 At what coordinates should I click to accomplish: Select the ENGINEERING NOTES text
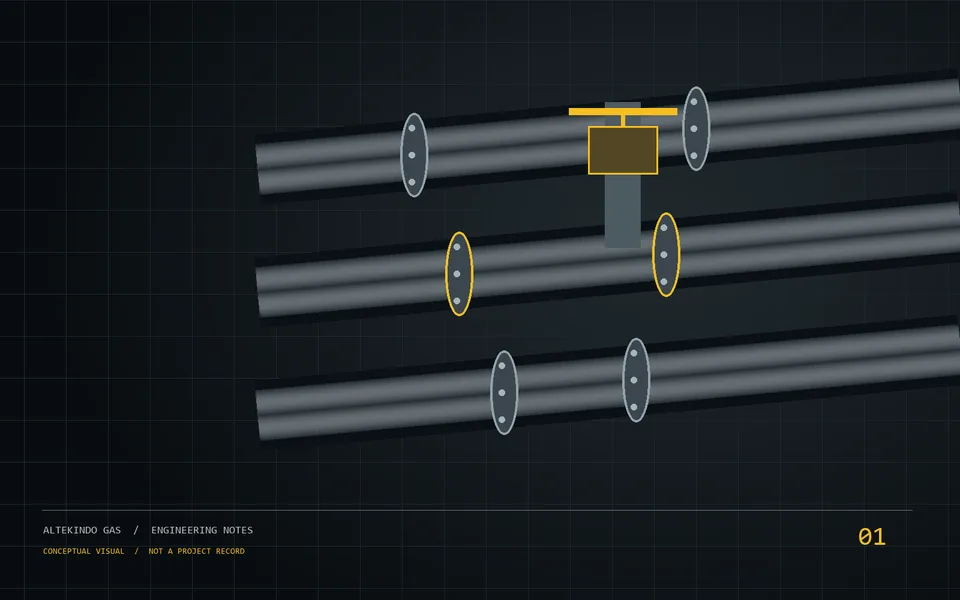pos(202,530)
